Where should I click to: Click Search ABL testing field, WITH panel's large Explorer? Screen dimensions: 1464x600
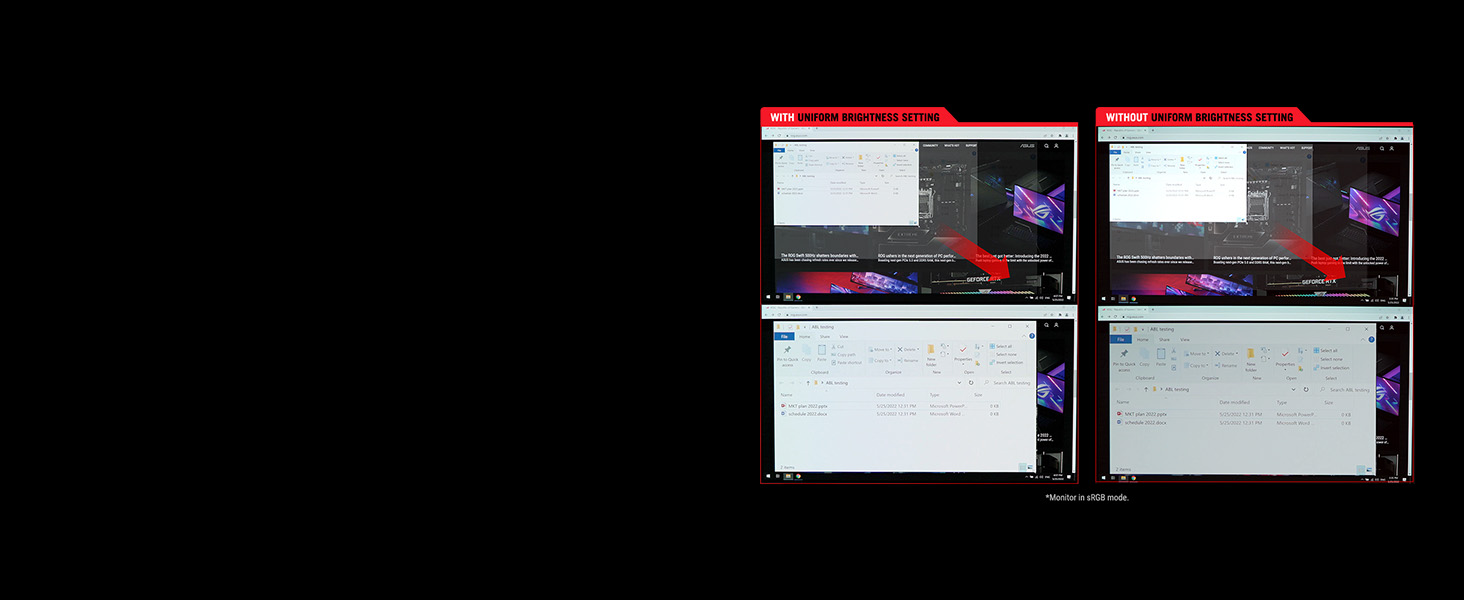[1008, 383]
